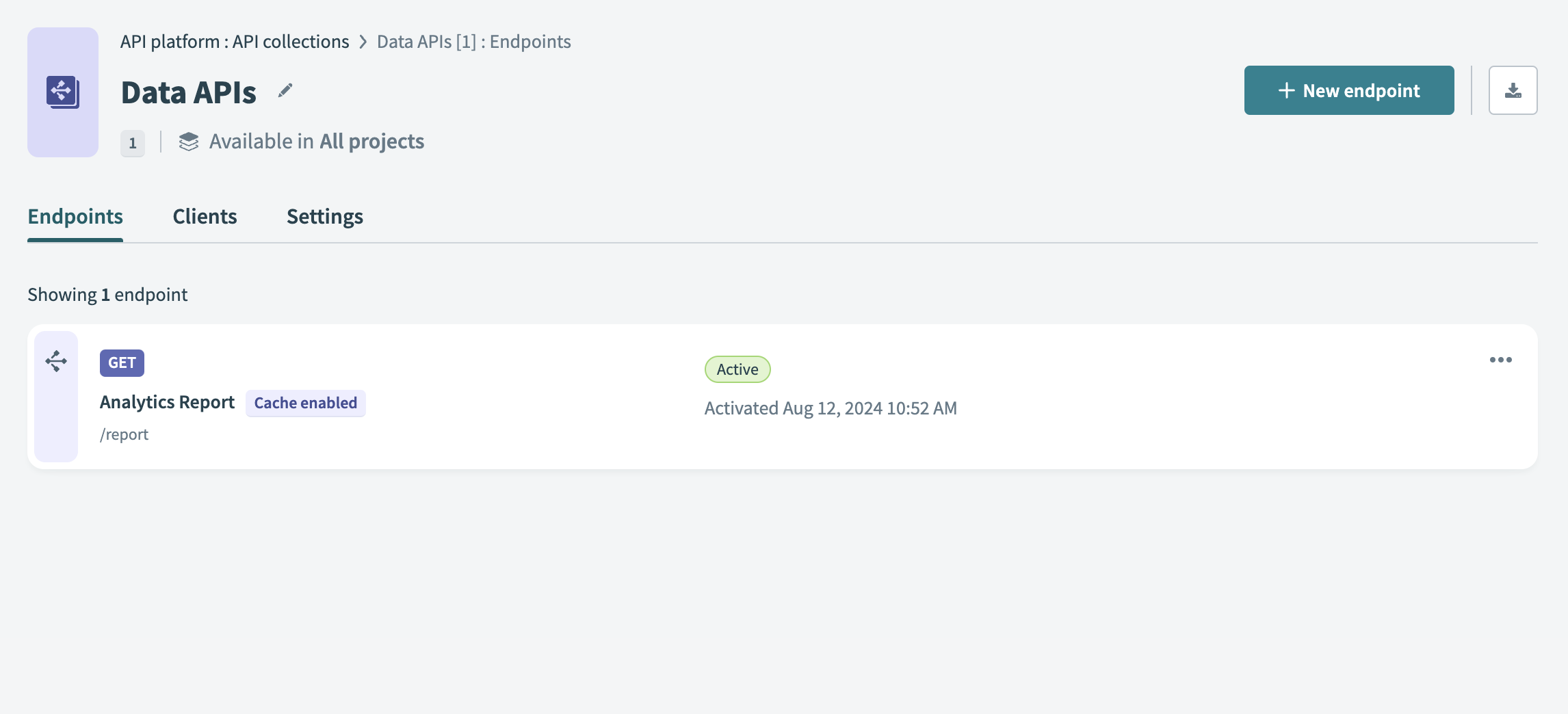Click the All projects link

371,142
